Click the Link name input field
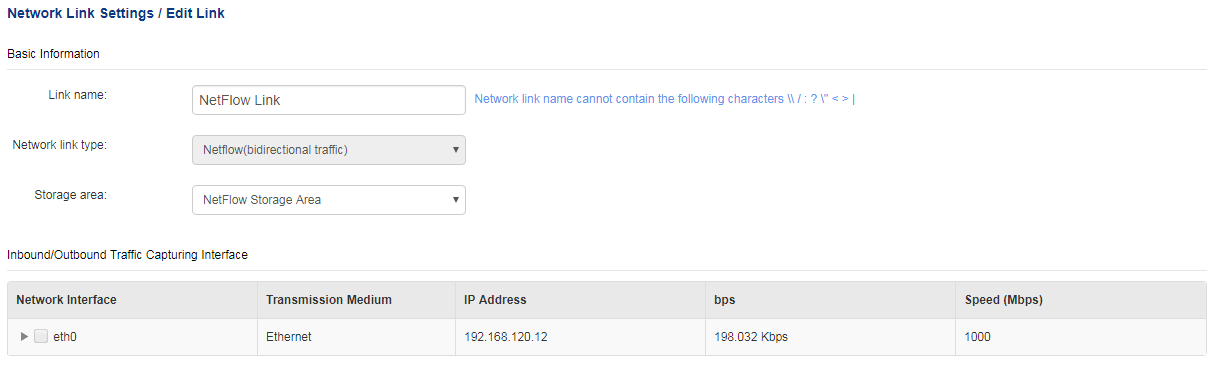 (x=328, y=100)
